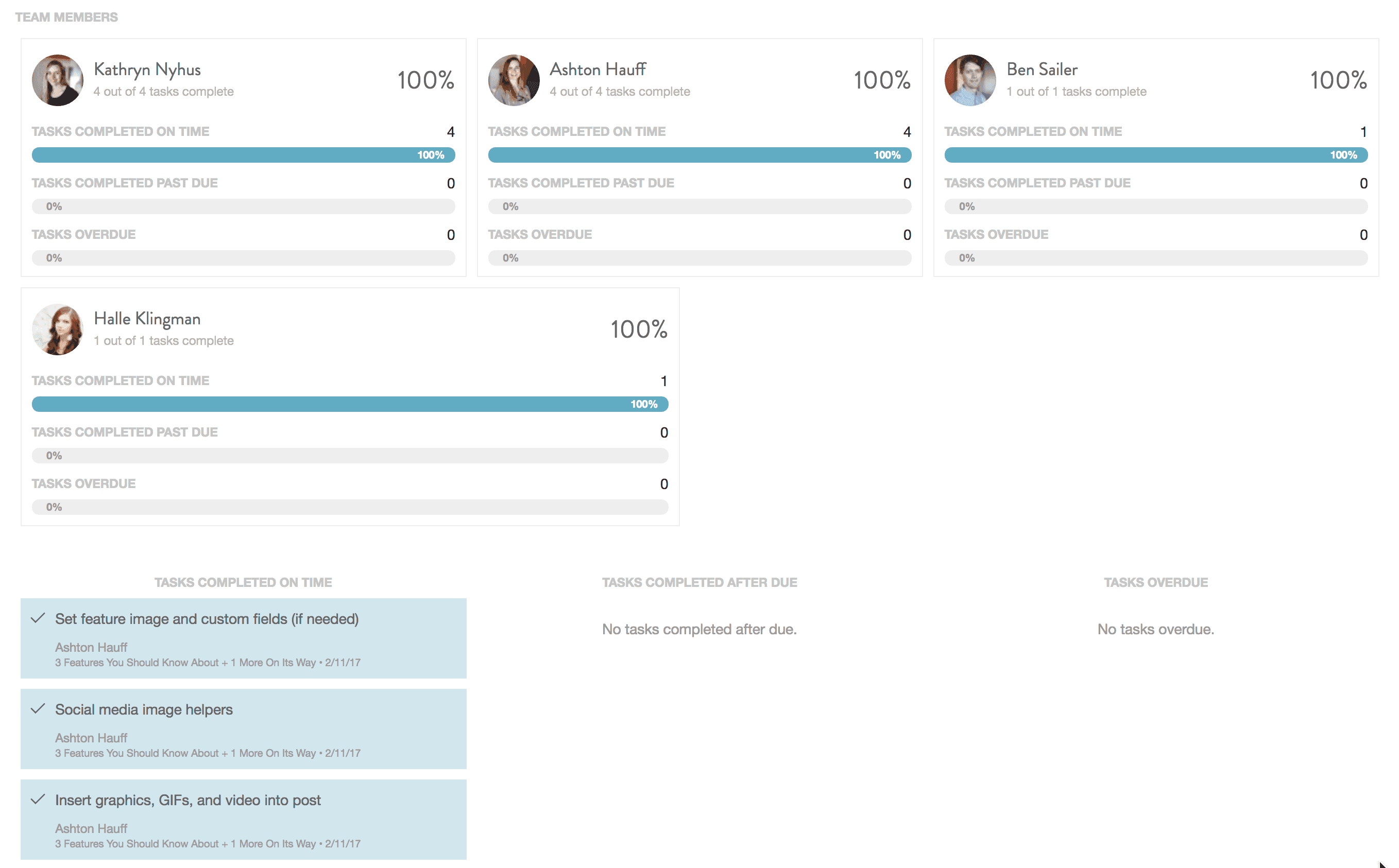The image size is (1399, 868).
Task: Click 'No tasks overdue.' message
Action: (x=1155, y=630)
